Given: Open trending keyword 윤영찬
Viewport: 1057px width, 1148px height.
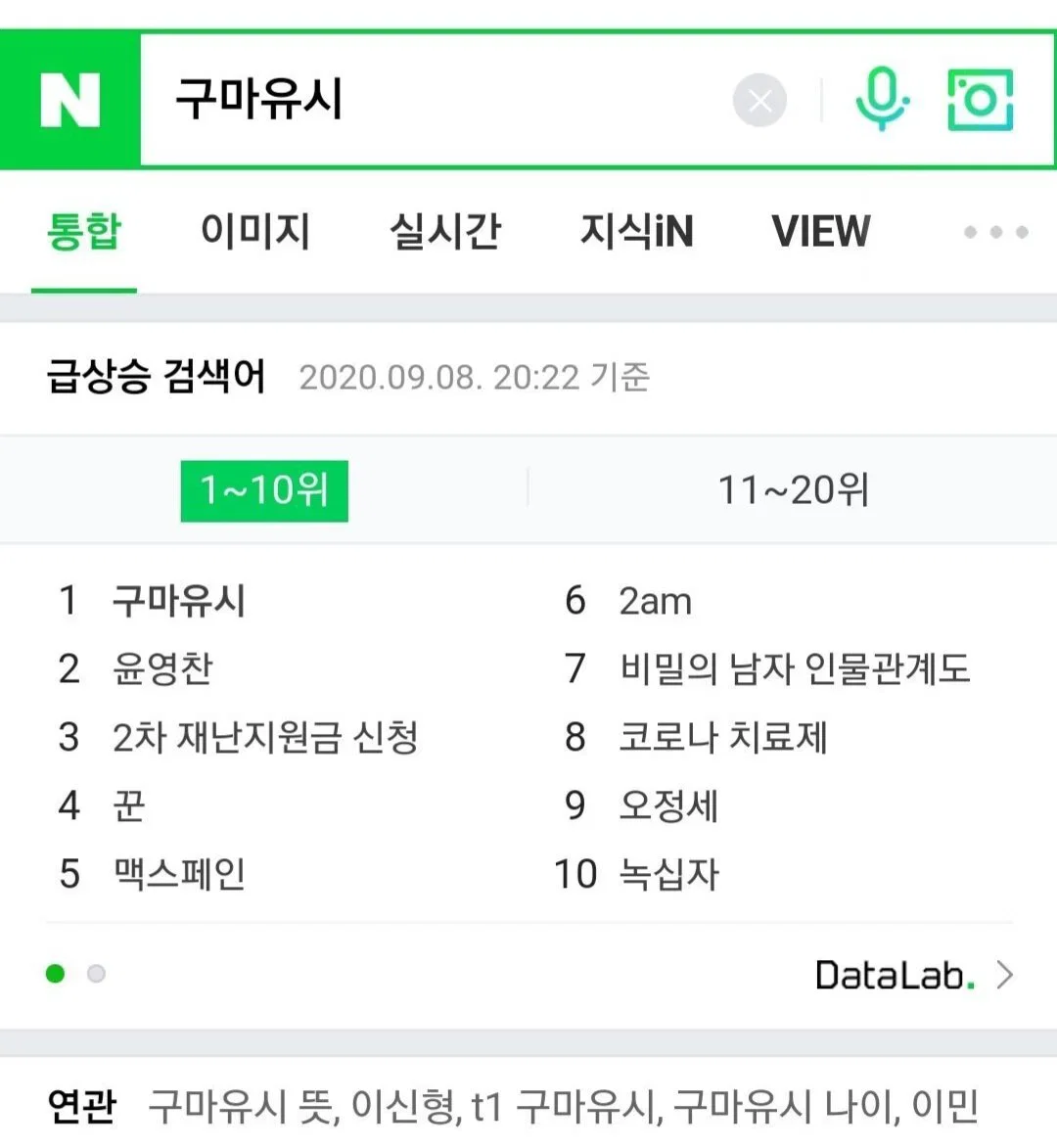Looking at the screenshot, I should [162, 668].
